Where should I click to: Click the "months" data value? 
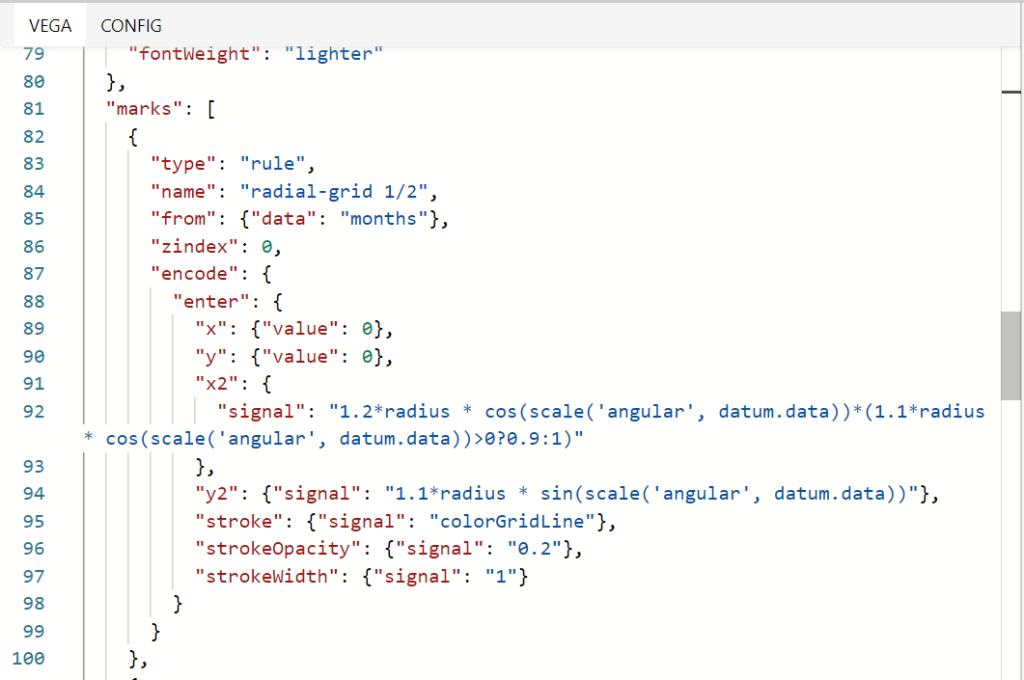[x=388, y=218]
